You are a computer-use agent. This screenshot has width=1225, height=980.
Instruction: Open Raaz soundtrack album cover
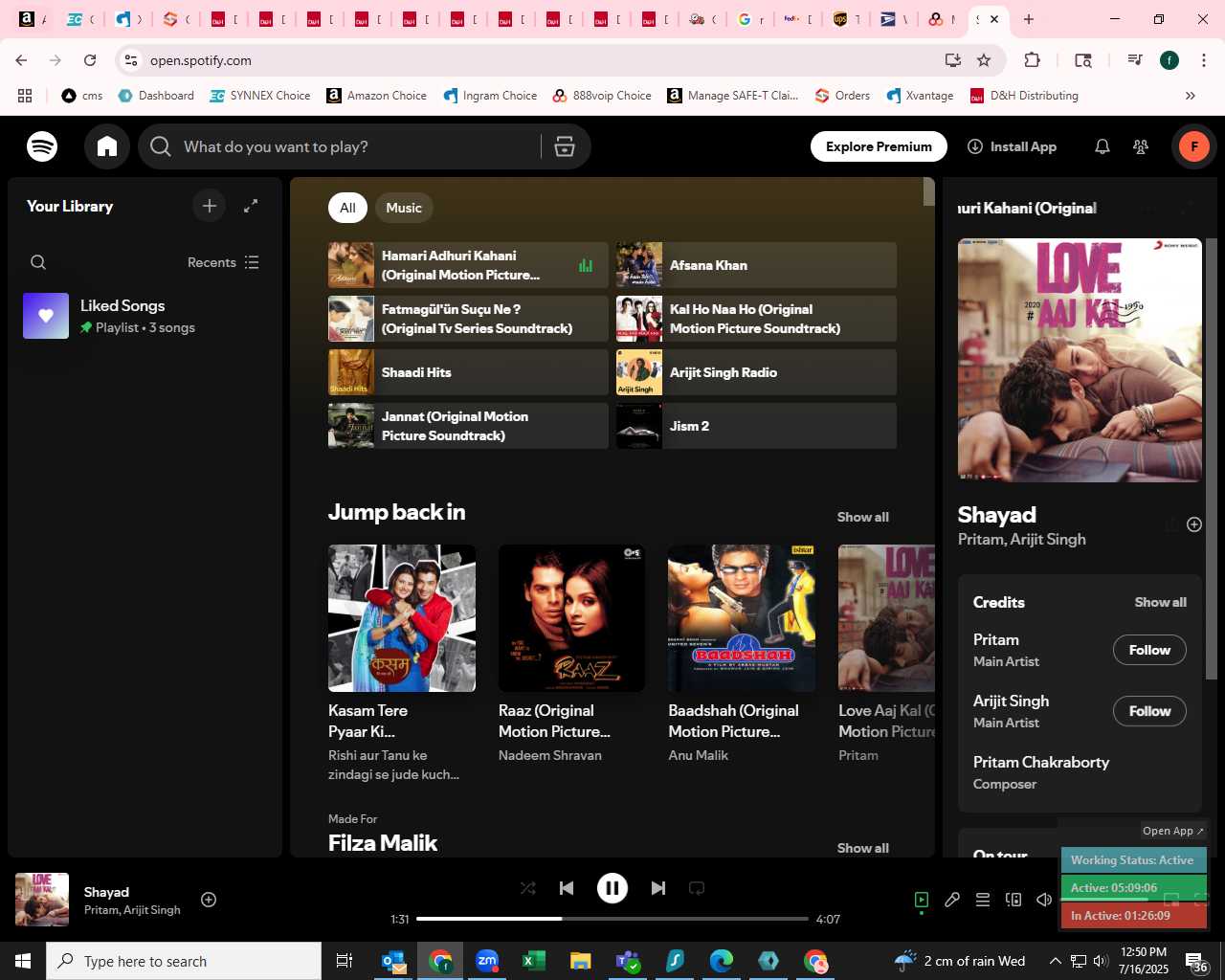click(x=571, y=618)
